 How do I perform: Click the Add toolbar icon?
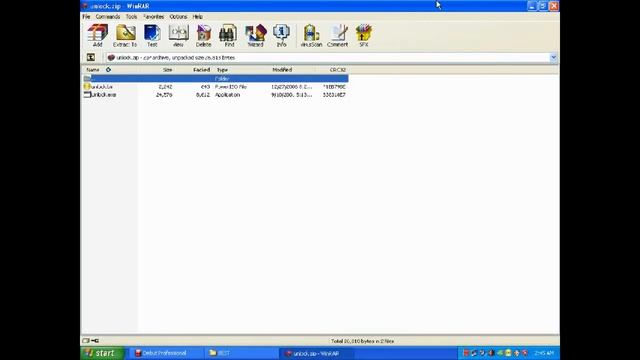click(98, 36)
